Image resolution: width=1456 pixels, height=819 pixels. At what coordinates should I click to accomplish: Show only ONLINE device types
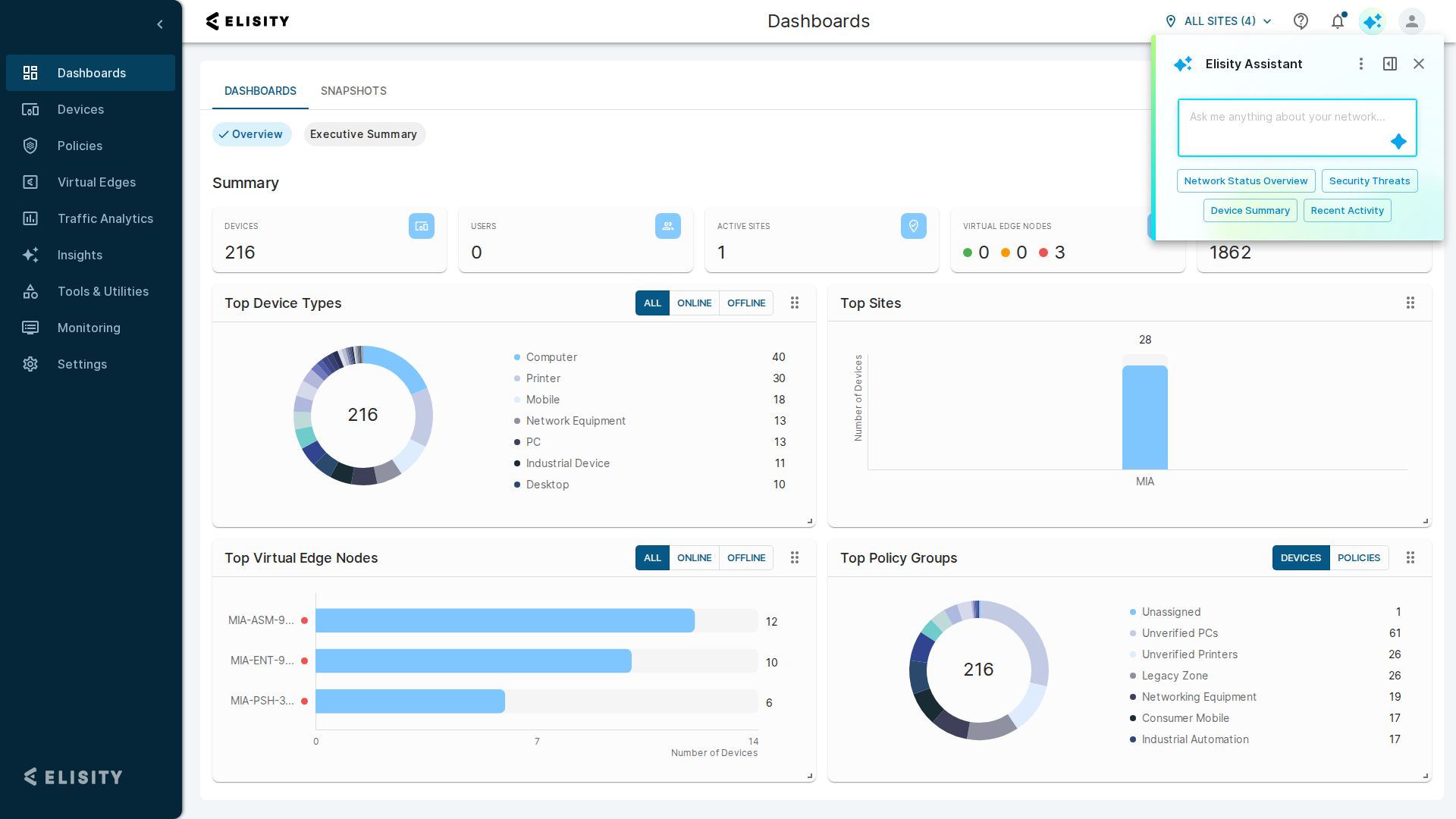coord(694,303)
